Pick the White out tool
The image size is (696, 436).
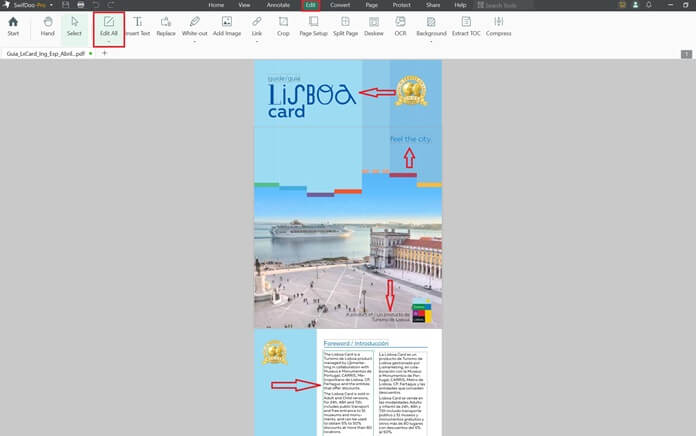point(194,26)
